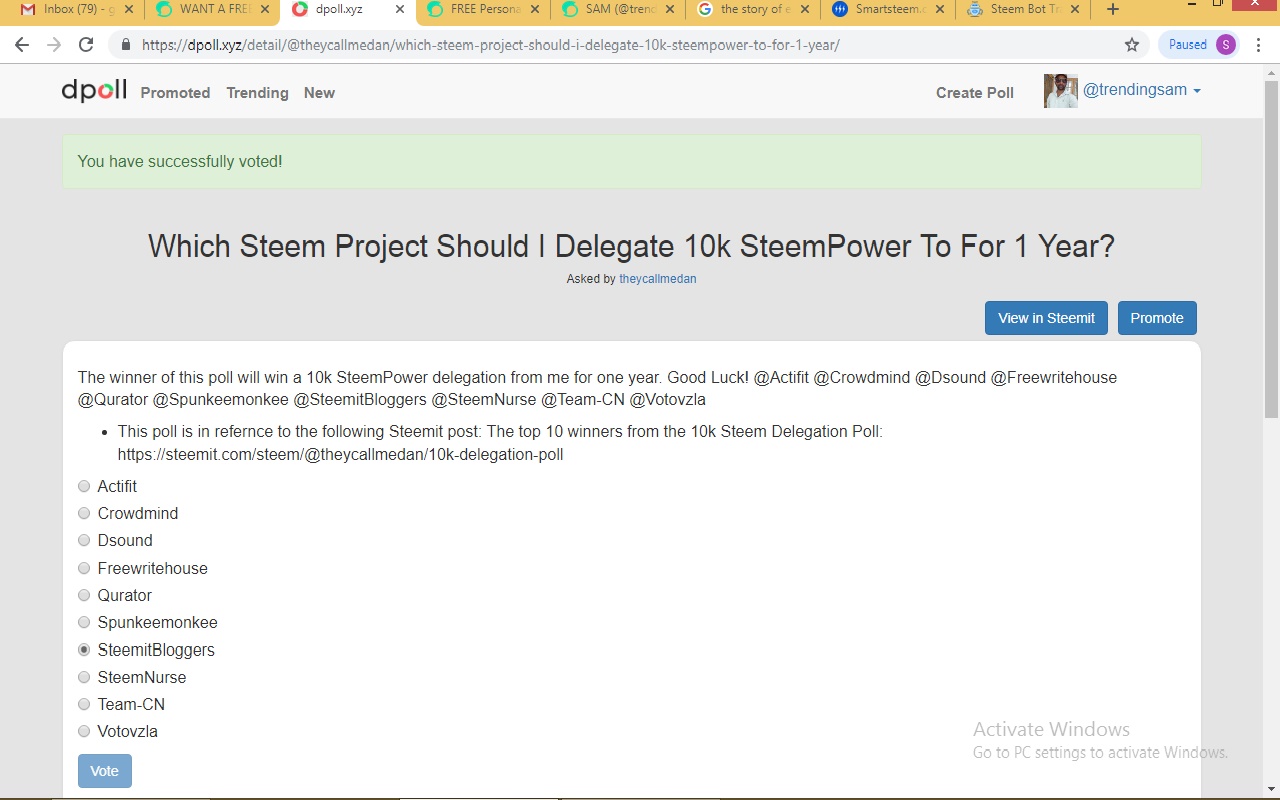Select the Actifit radio option

click(84, 486)
